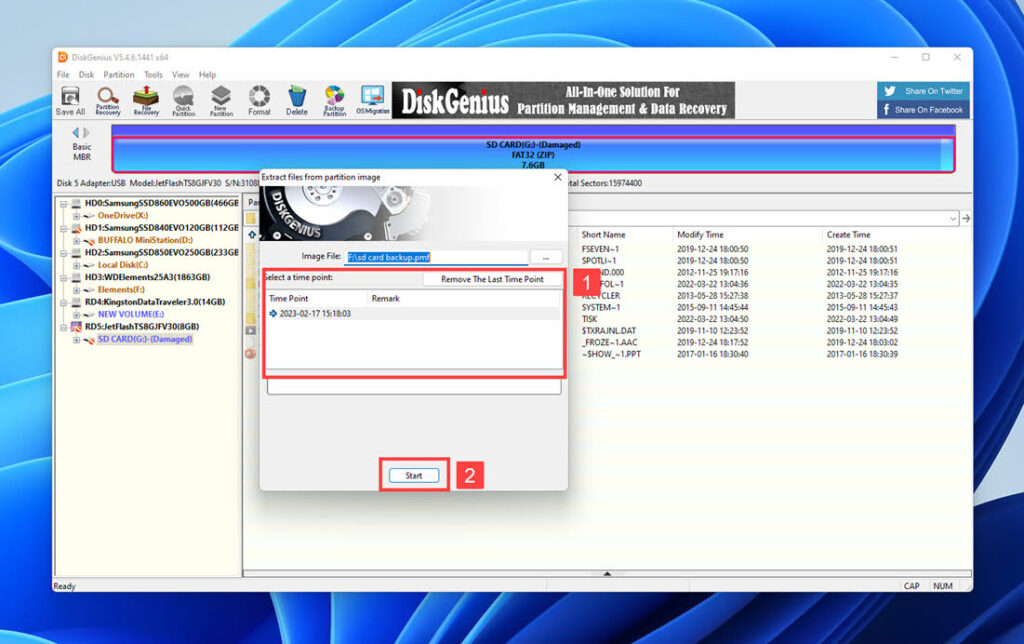Image resolution: width=1024 pixels, height=644 pixels.
Task: Click the Start button
Action: pyautogui.click(x=413, y=475)
